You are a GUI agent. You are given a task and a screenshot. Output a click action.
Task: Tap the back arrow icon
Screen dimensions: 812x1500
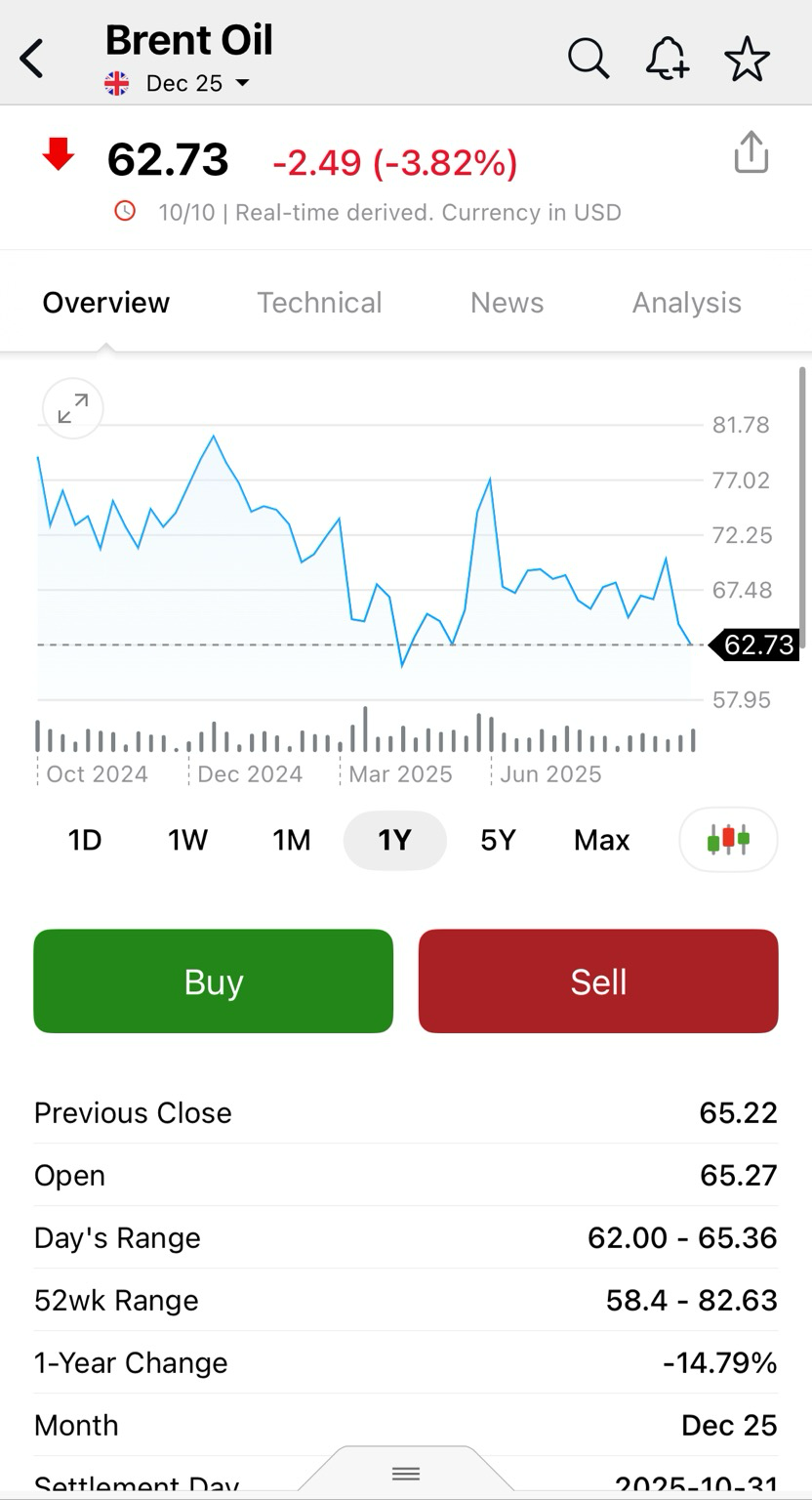pyautogui.click(x=32, y=59)
